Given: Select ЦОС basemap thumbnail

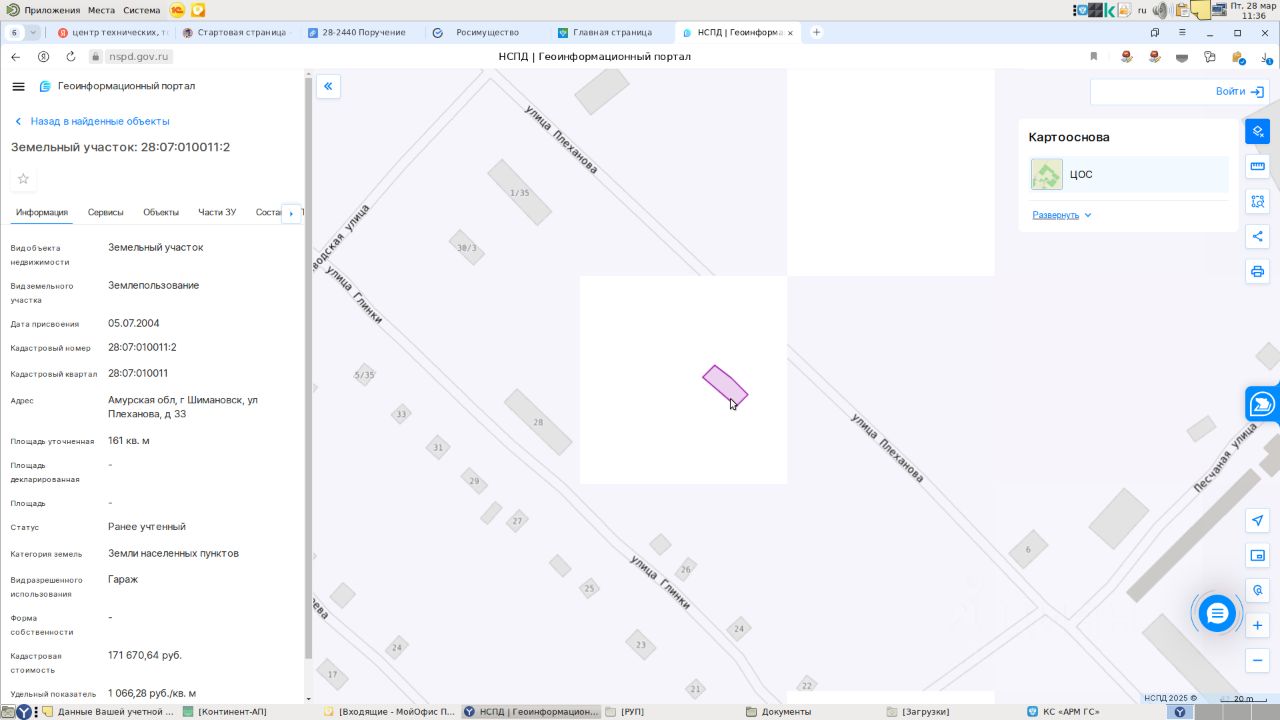Looking at the screenshot, I should (1047, 175).
